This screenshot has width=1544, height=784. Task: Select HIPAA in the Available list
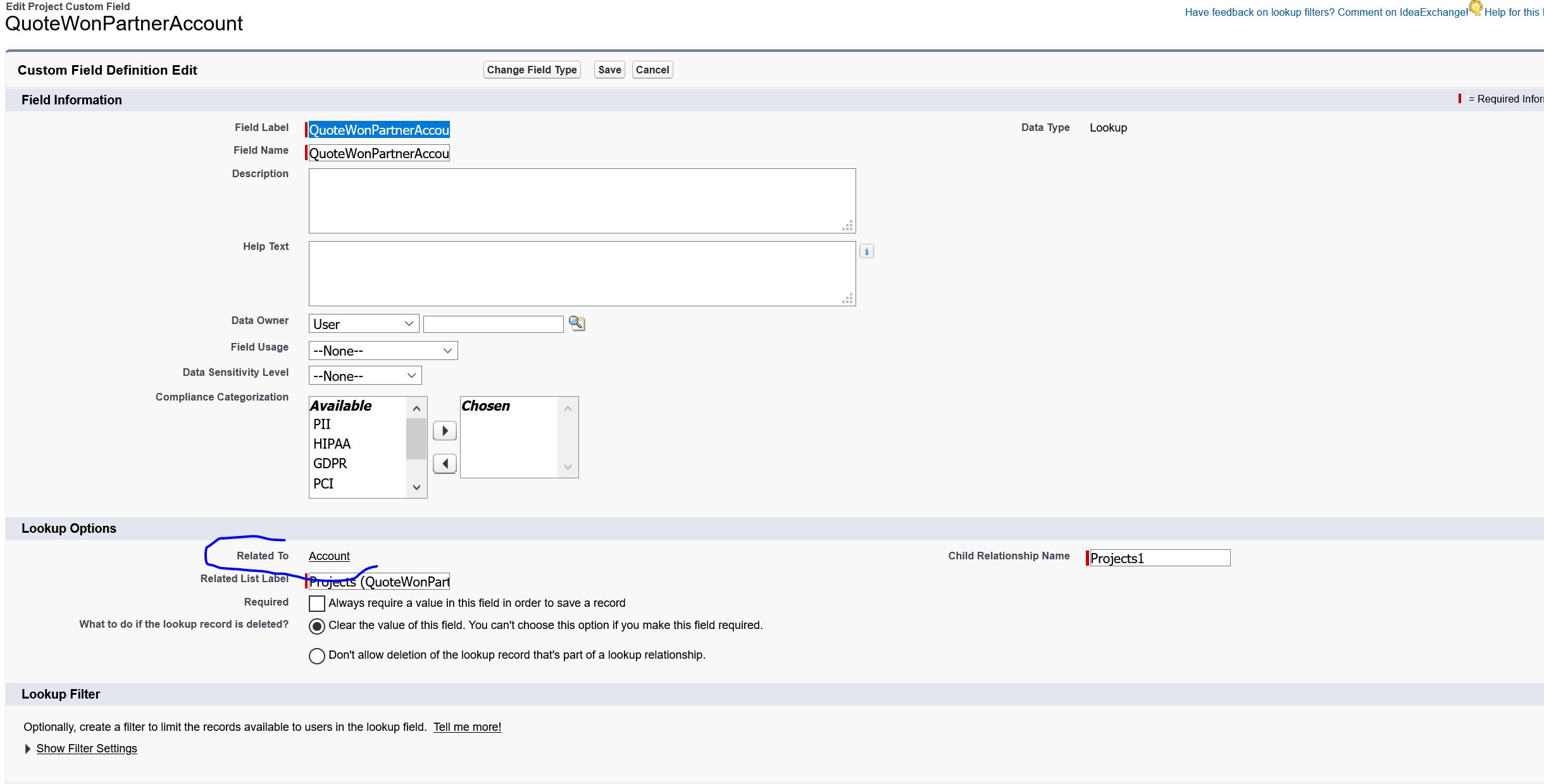332,444
